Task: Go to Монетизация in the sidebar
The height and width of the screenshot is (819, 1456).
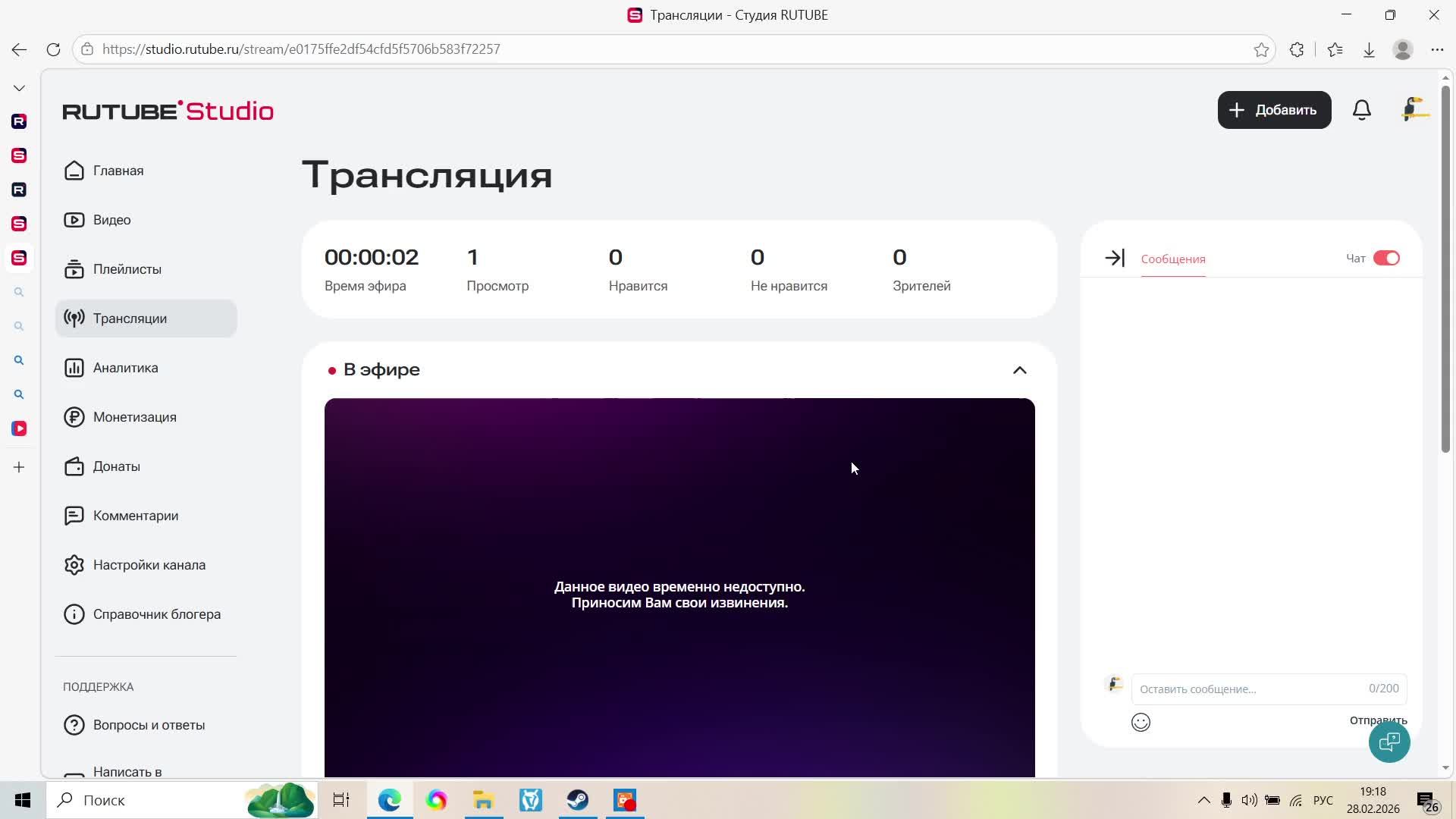Action: (x=135, y=417)
